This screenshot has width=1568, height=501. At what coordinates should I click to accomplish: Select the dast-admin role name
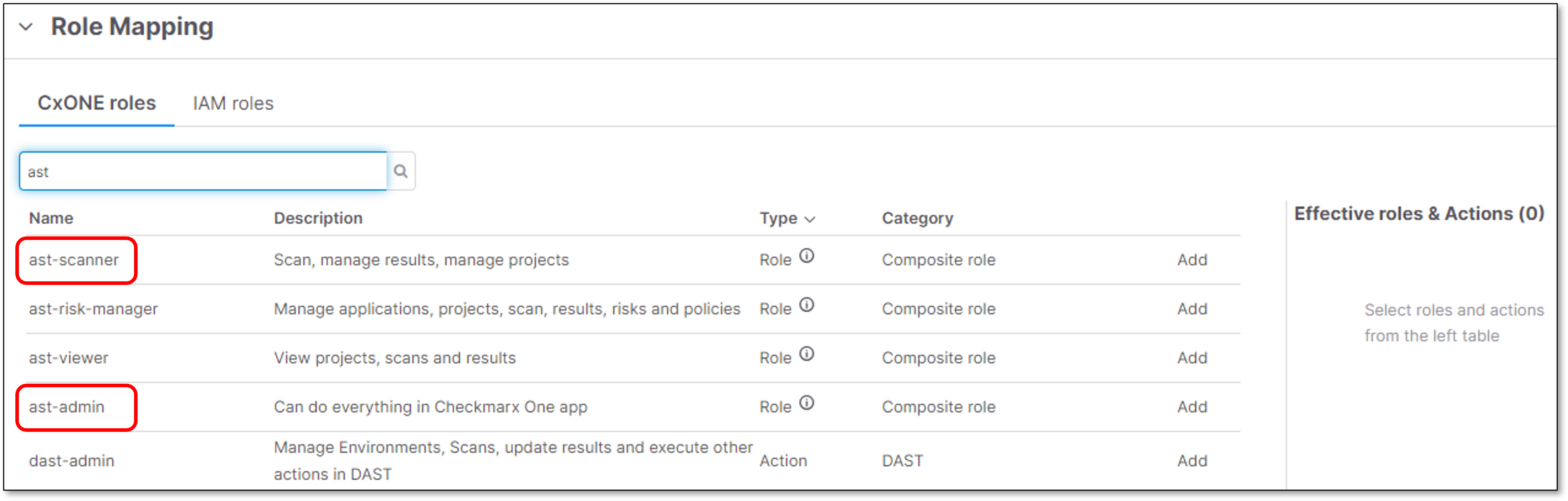coord(71,461)
